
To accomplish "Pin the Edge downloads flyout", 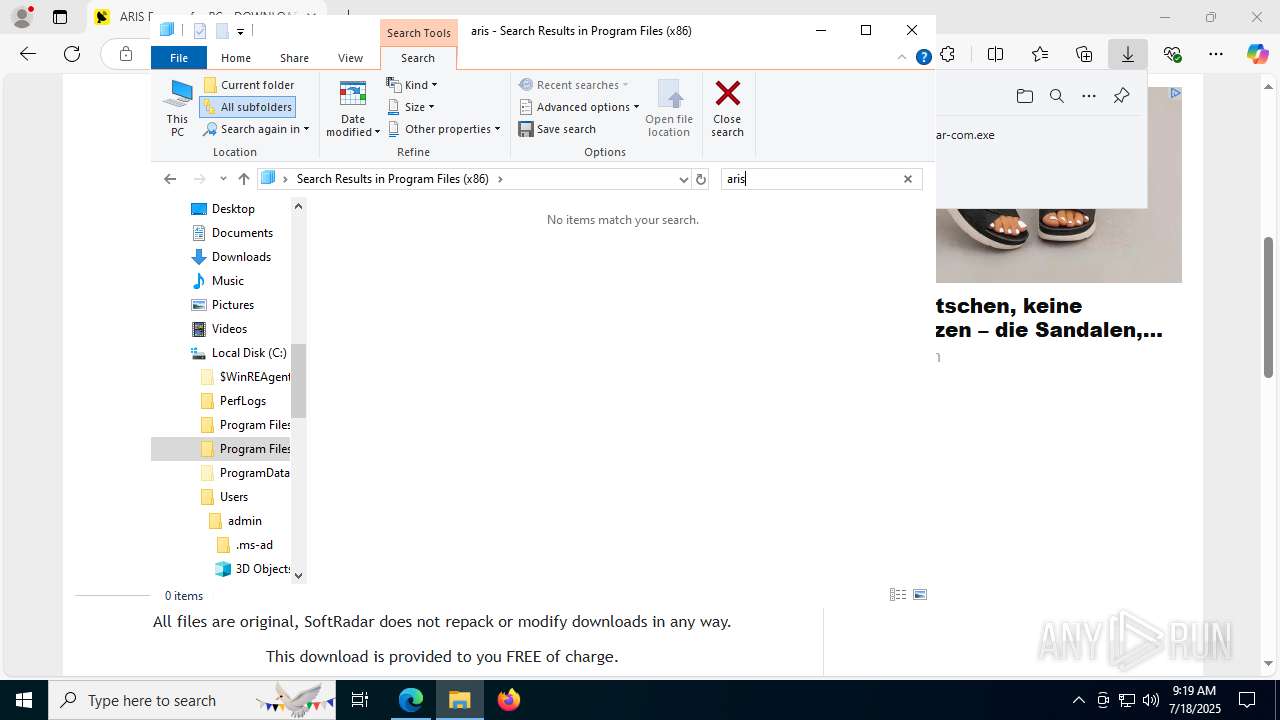I will (x=1121, y=96).
